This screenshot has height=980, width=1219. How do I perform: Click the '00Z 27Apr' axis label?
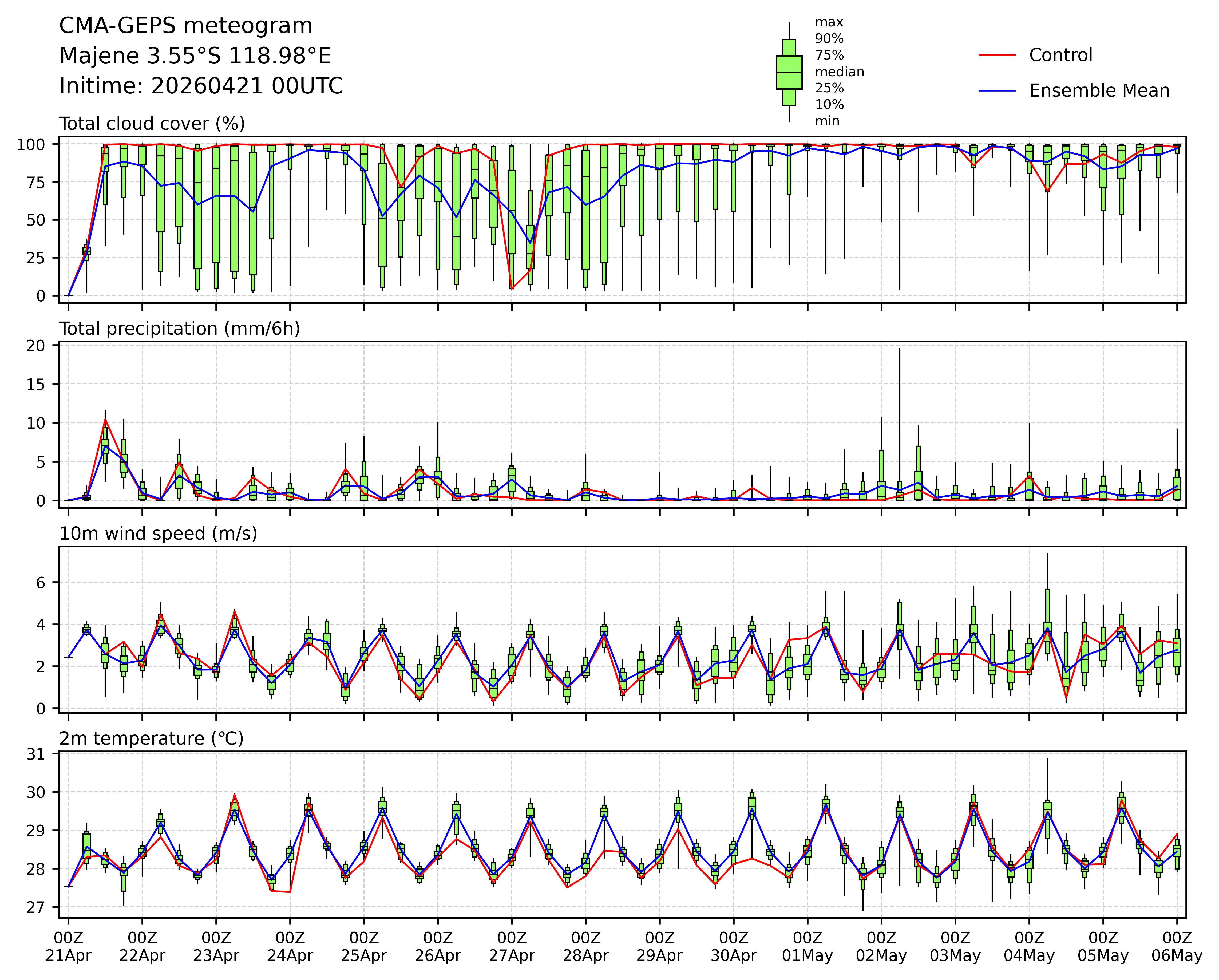tap(512, 947)
